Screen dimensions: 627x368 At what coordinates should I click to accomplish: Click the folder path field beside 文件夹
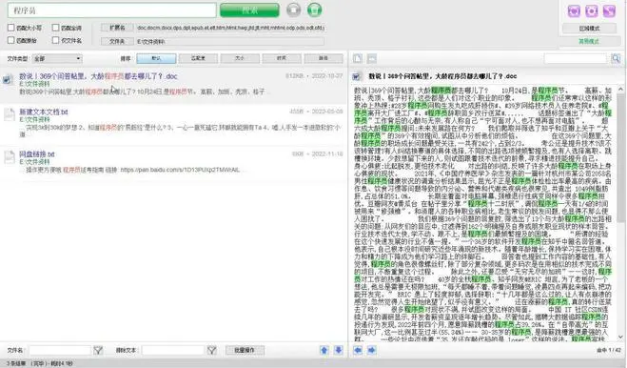click(x=230, y=41)
